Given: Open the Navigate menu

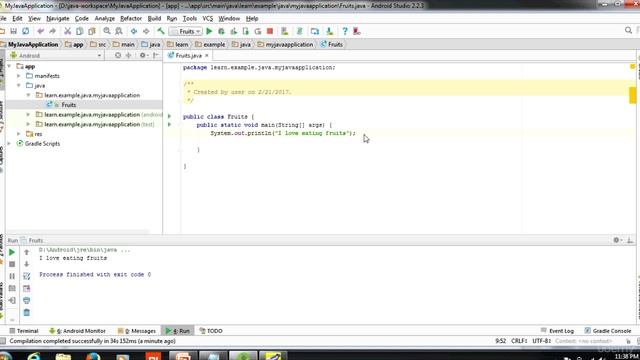Looking at the screenshot, I should pos(58,19).
